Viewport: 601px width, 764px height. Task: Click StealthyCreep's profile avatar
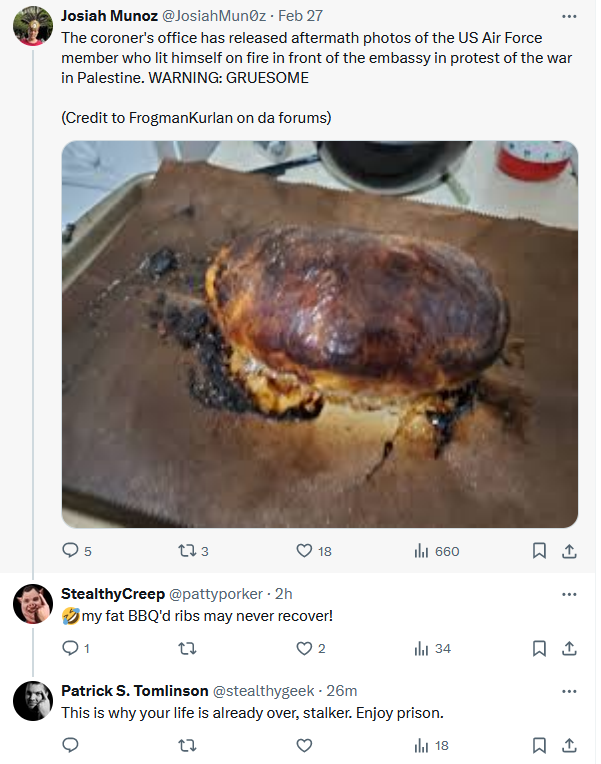pyautogui.click(x=33, y=604)
